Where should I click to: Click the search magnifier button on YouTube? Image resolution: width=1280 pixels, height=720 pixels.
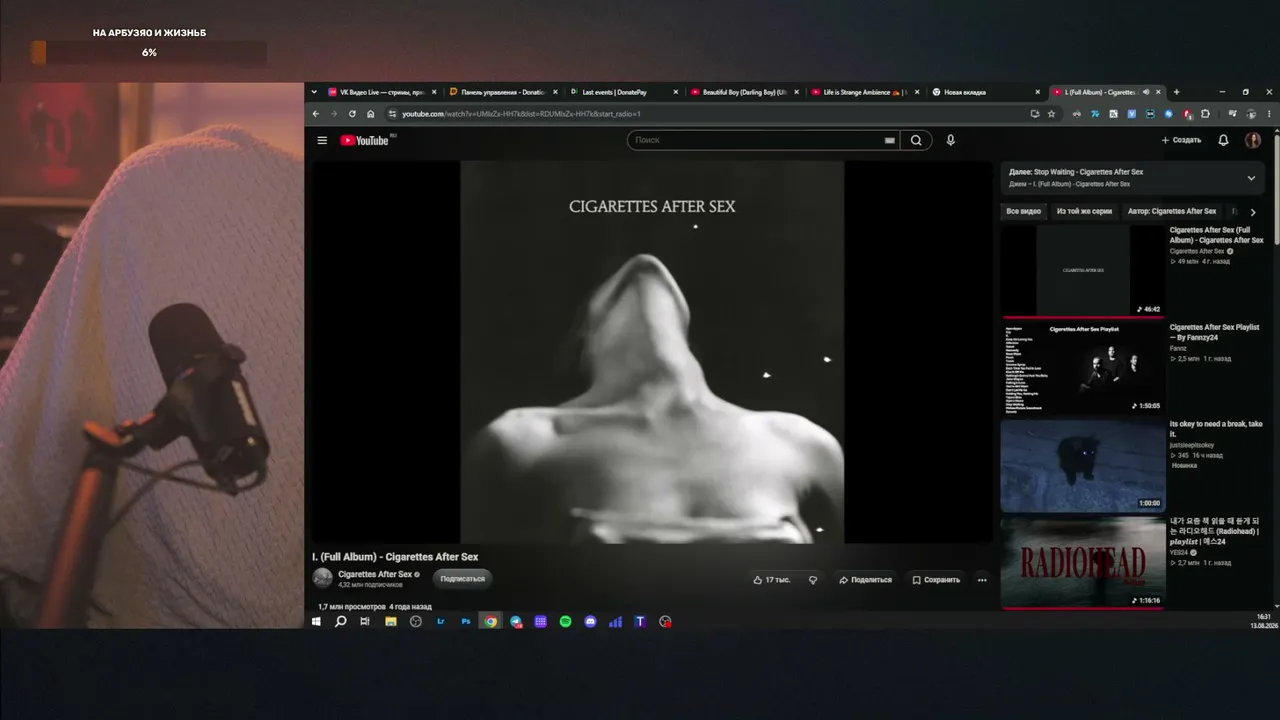point(916,141)
